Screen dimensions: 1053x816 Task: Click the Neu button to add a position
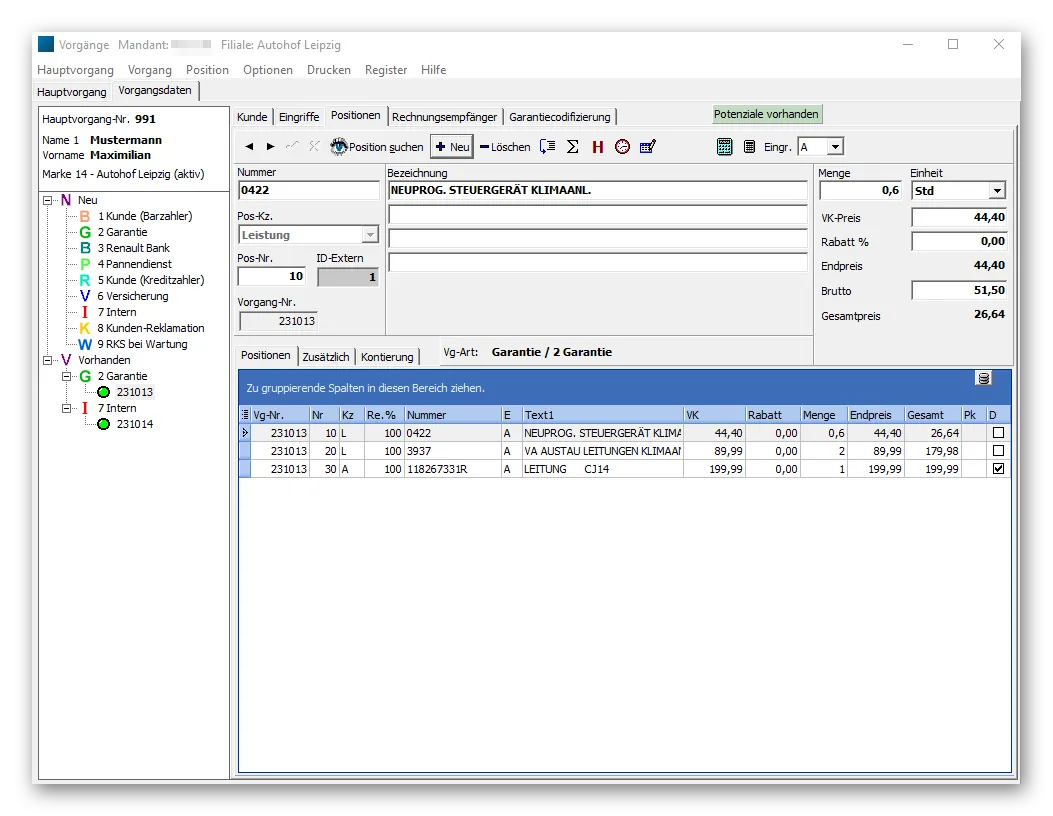450,146
